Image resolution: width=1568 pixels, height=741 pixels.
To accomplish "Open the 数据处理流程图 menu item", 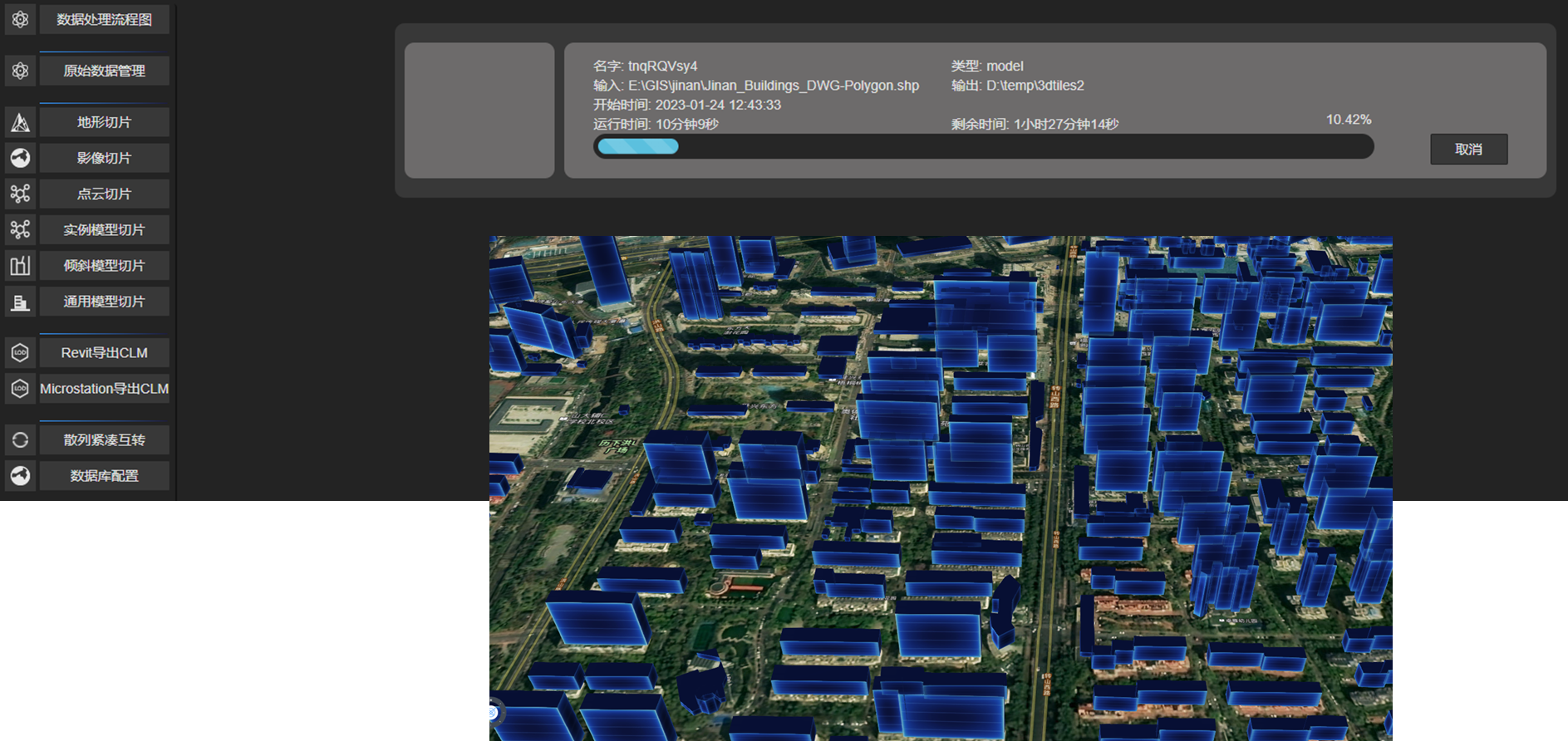I will pyautogui.click(x=104, y=19).
